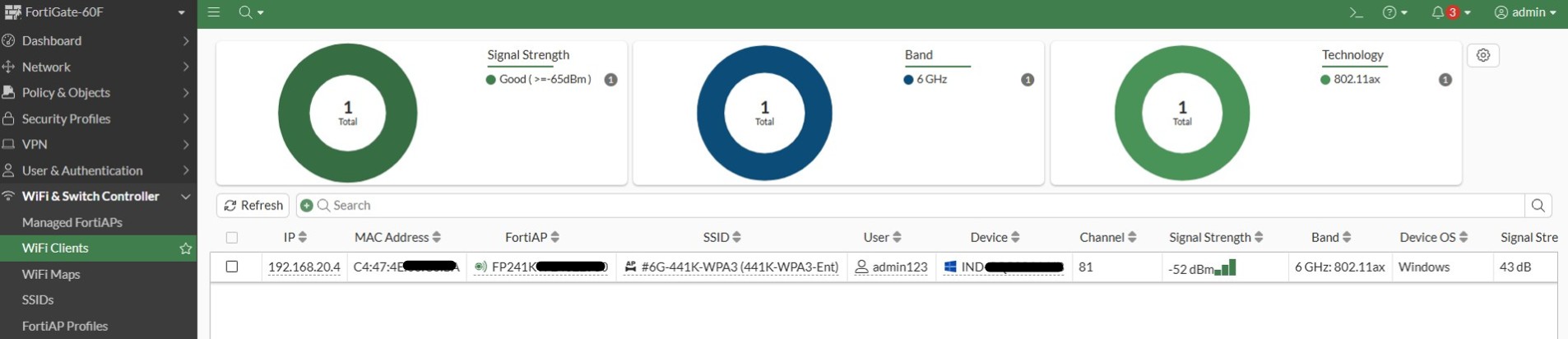Image resolution: width=1568 pixels, height=339 pixels.
Task: Sort by the Signal Strength column arrows
Action: pos(1260,237)
